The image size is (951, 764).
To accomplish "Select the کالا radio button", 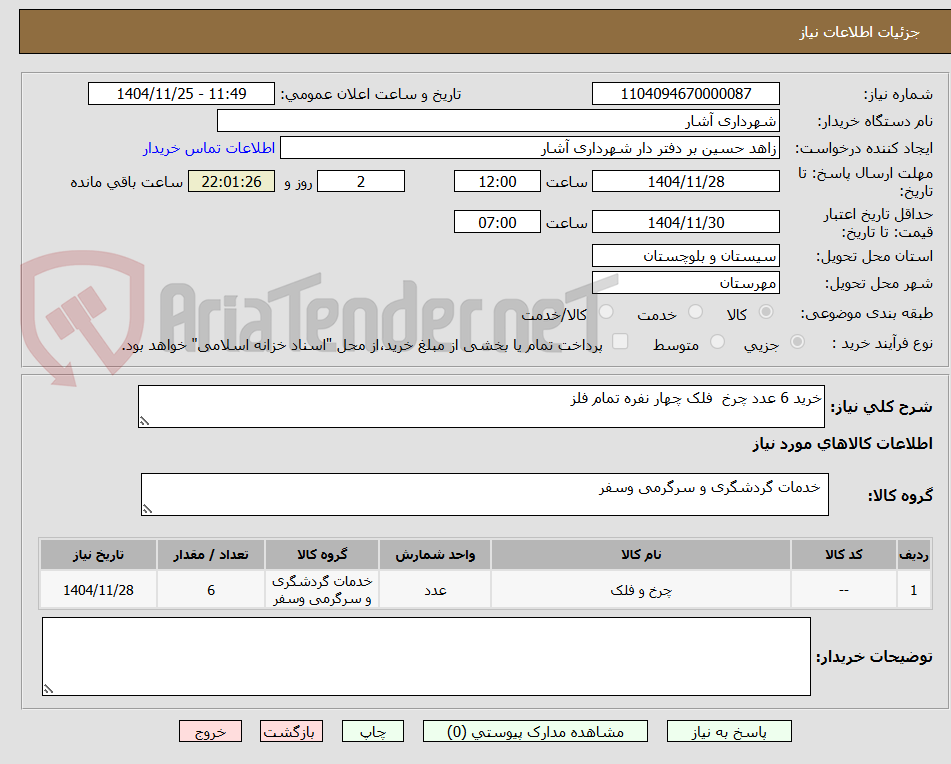I will 766,312.
